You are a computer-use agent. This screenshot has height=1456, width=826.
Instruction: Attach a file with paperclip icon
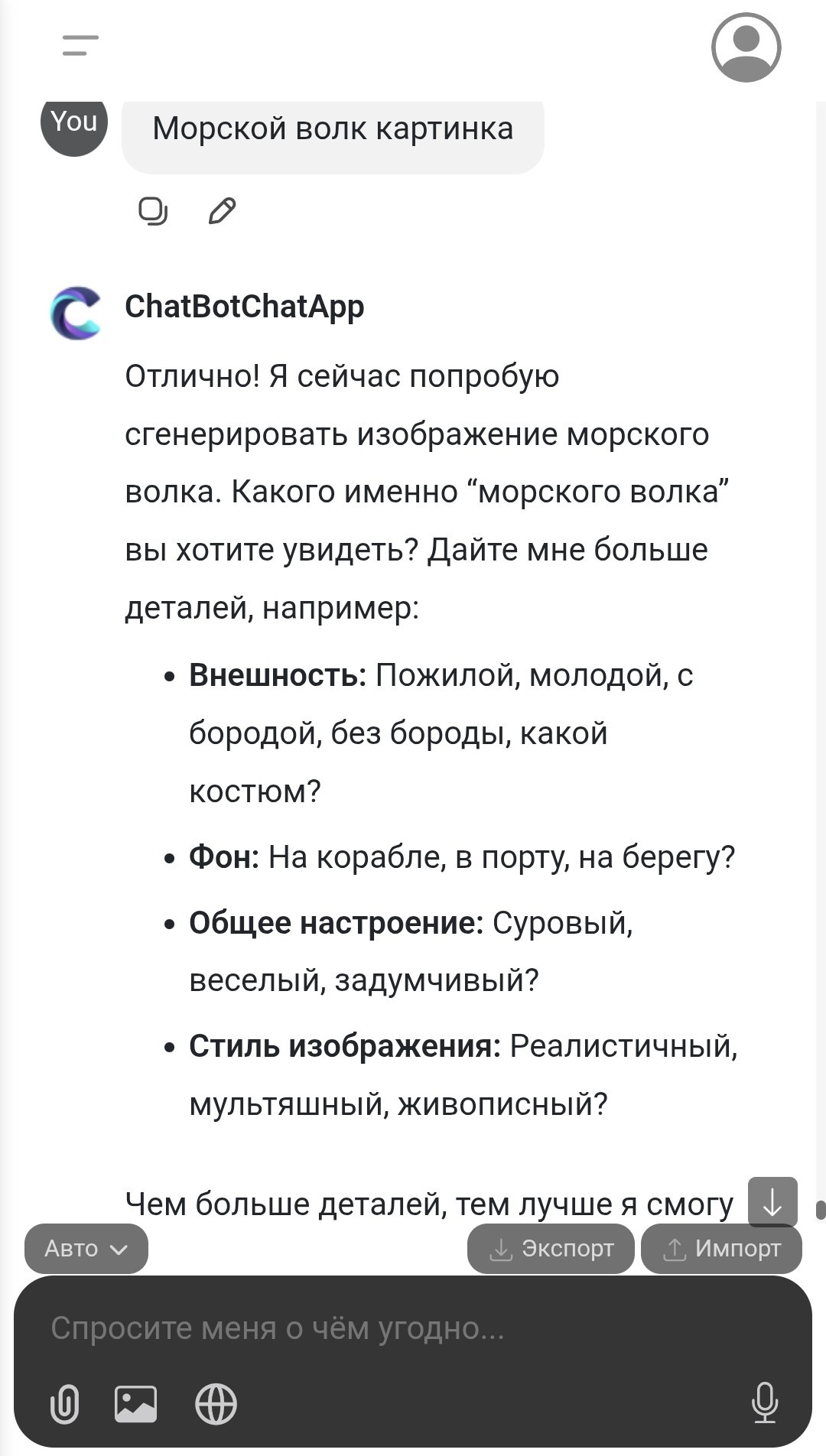click(64, 1404)
